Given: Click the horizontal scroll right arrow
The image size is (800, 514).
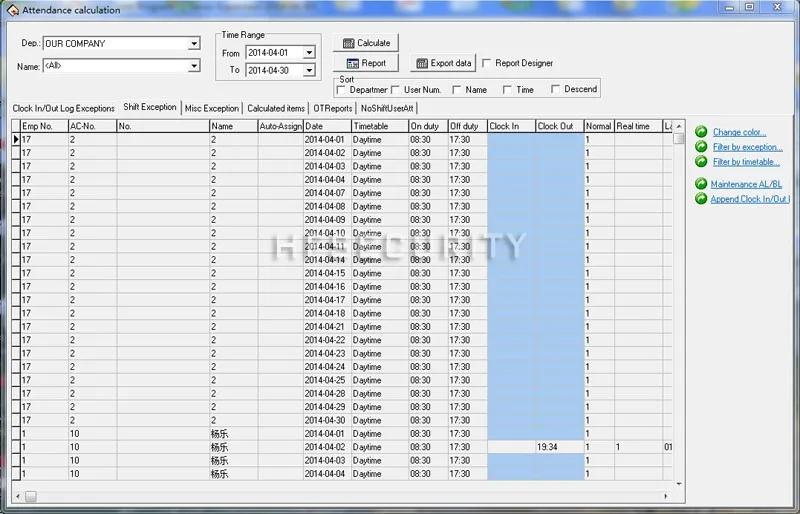Looking at the screenshot, I should pos(665,496).
